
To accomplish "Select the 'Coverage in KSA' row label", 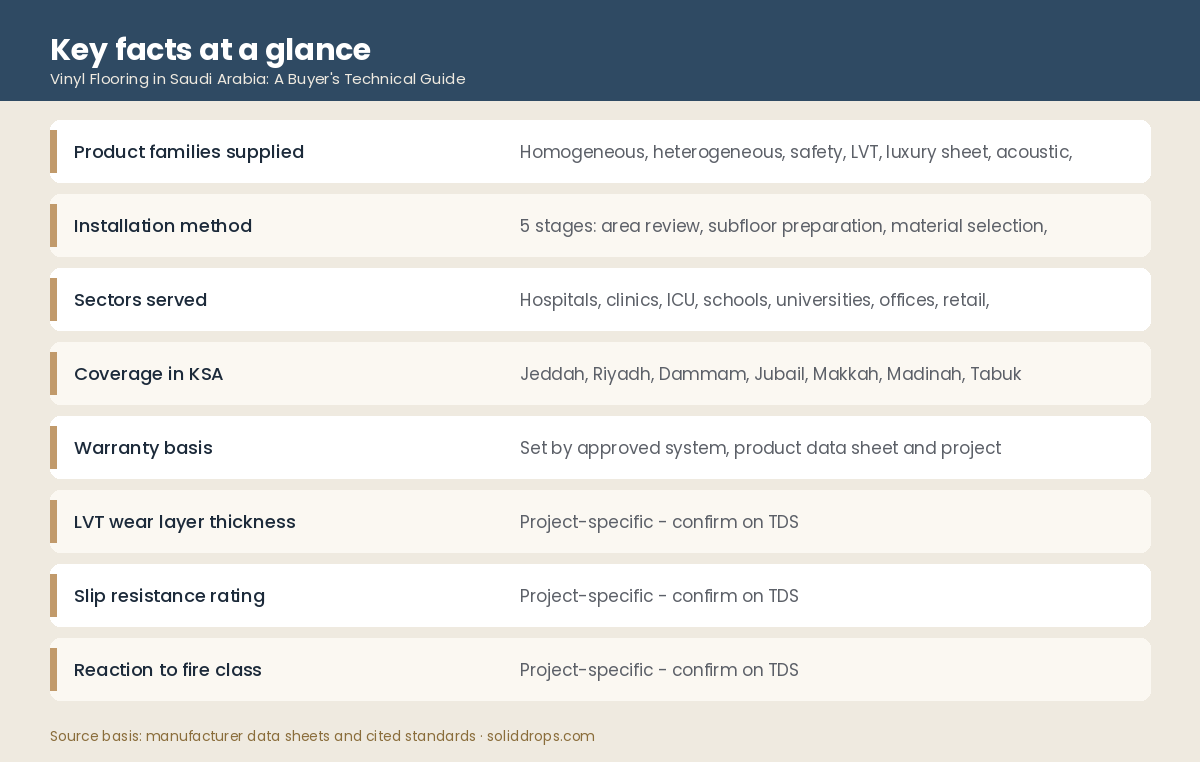I will pyautogui.click(x=148, y=374).
